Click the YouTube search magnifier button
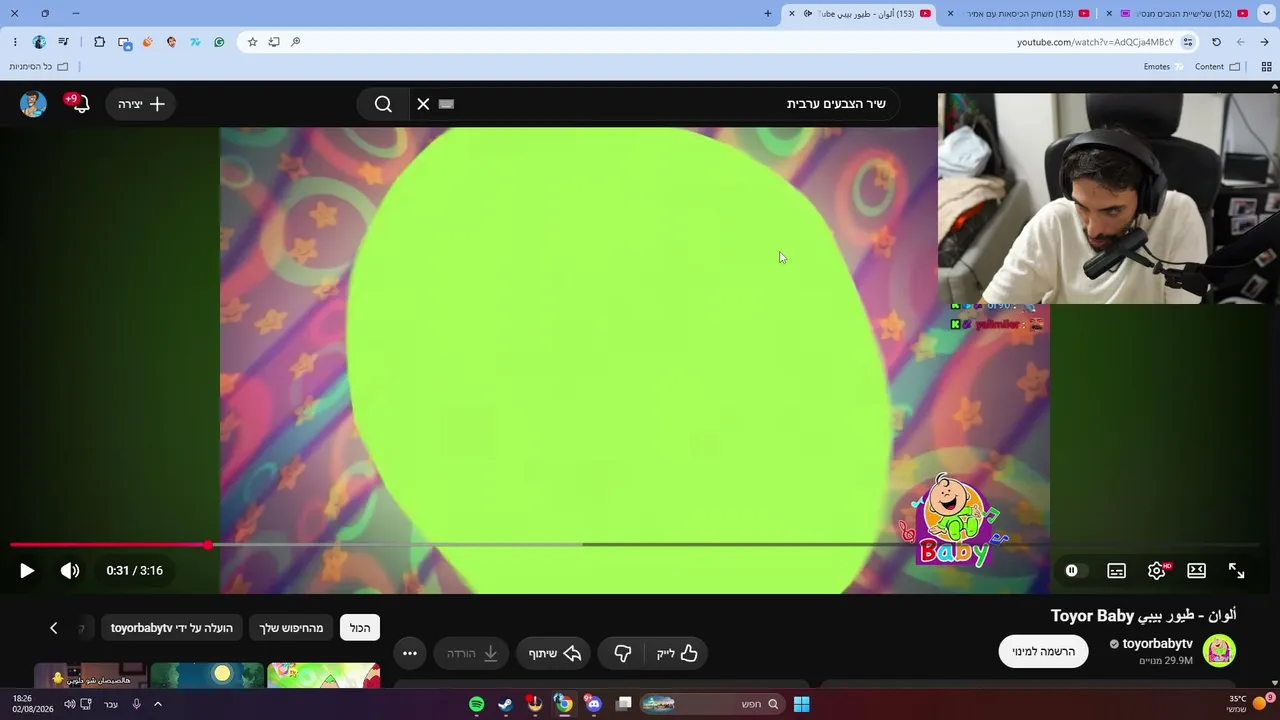1280x720 pixels. pyautogui.click(x=383, y=104)
